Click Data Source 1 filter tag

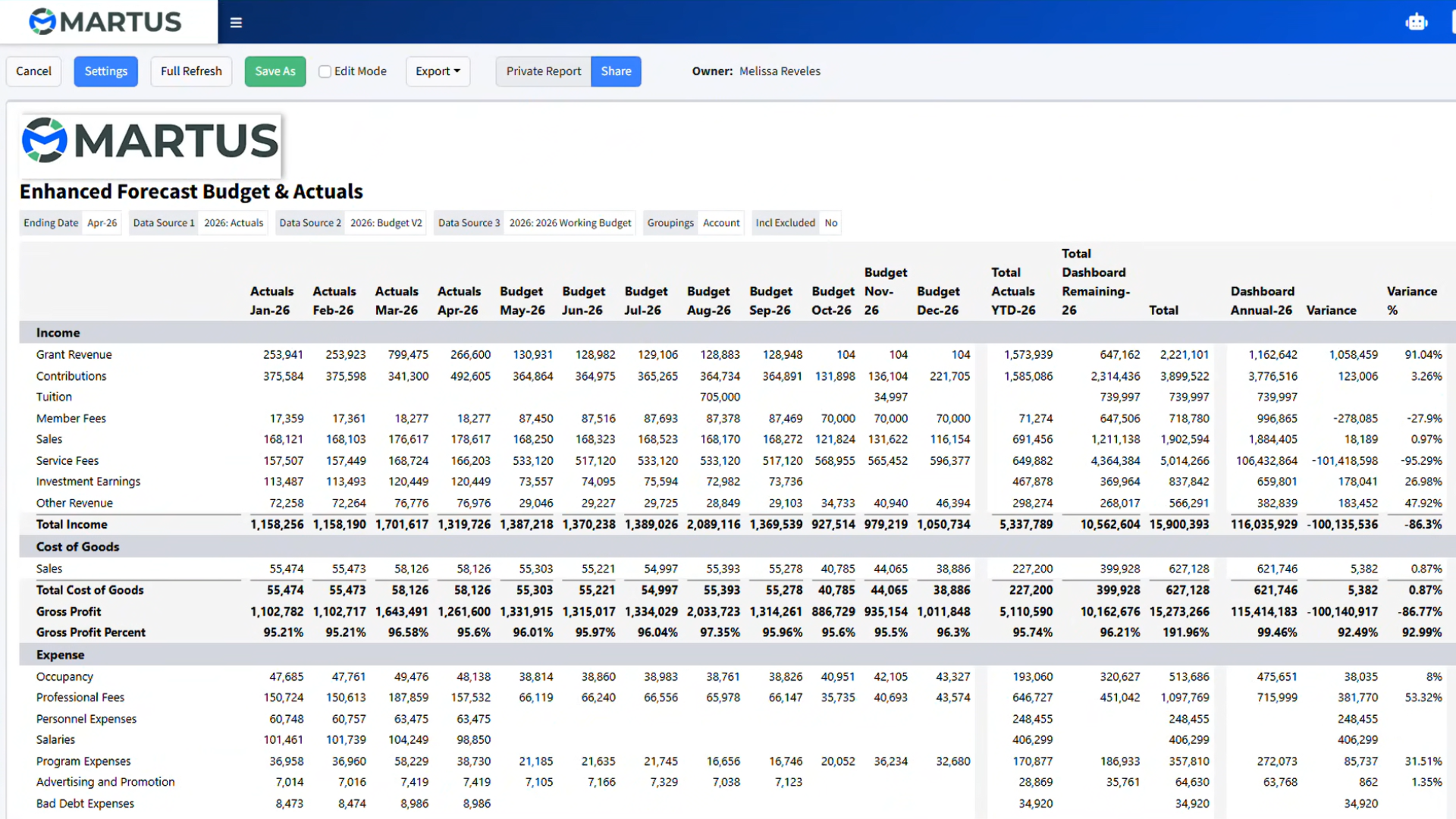pos(198,223)
